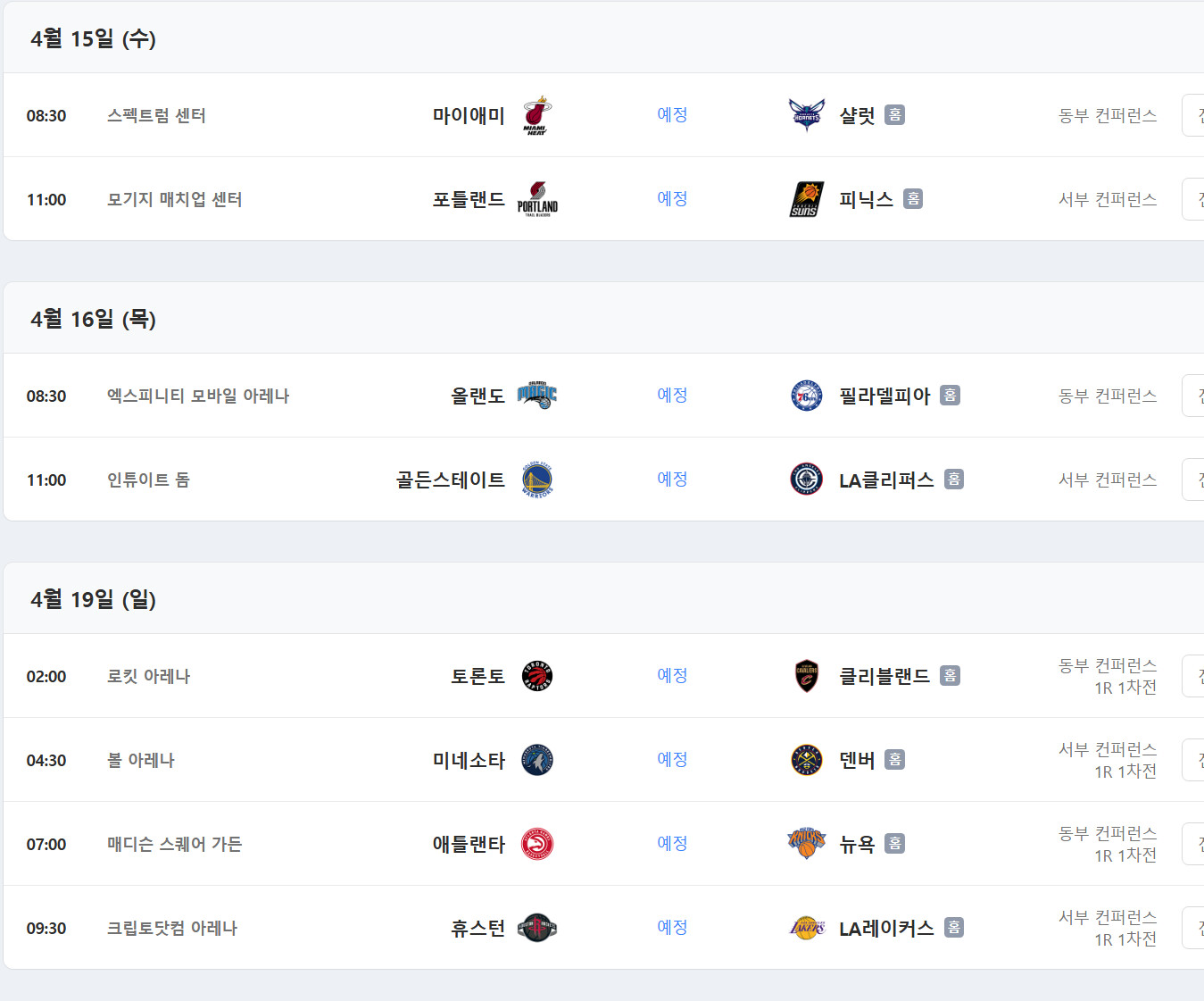Open 예정 status for 마이애미 vs 샬럿

pyautogui.click(x=672, y=115)
